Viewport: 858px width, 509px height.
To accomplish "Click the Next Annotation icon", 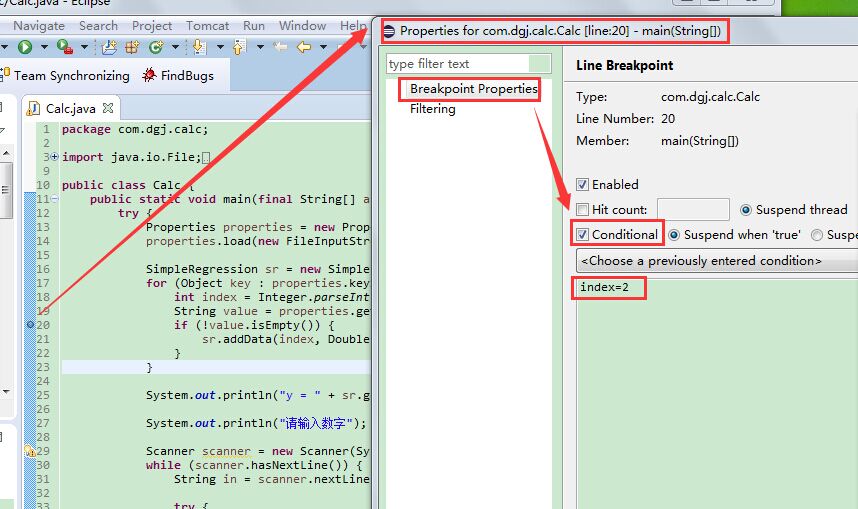I will [x=199, y=47].
